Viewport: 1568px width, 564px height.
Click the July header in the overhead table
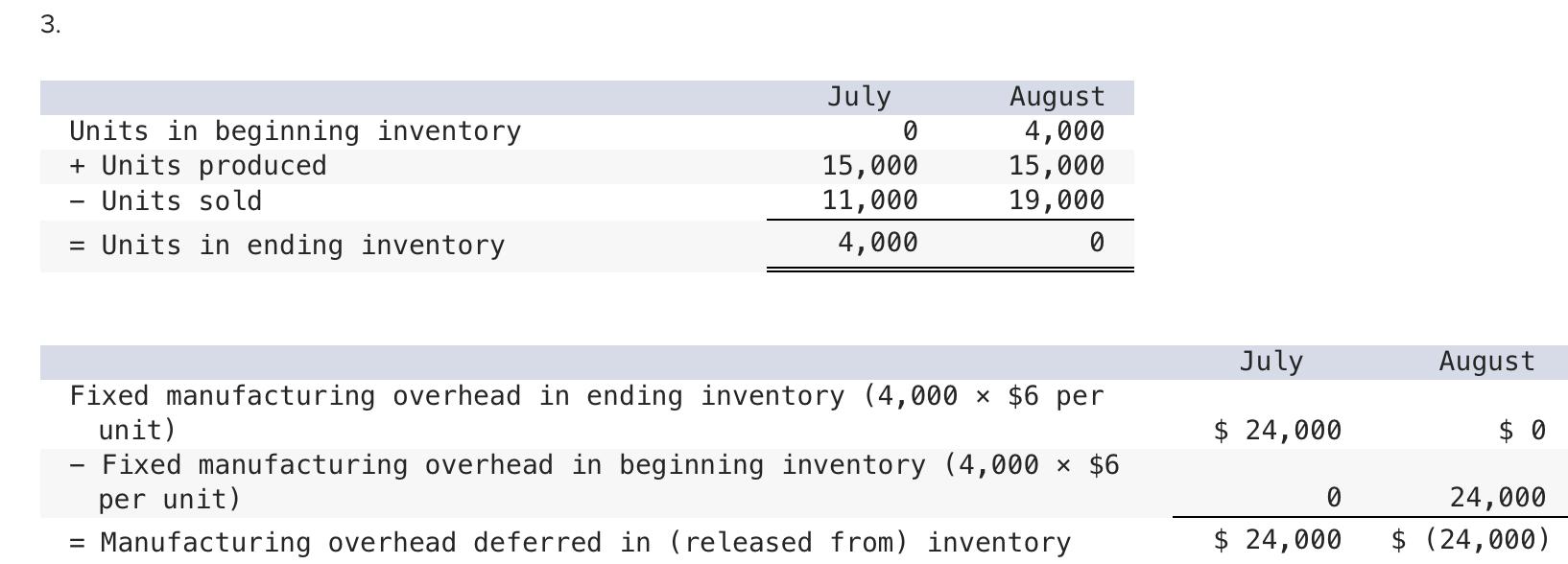(x=1271, y=362)
